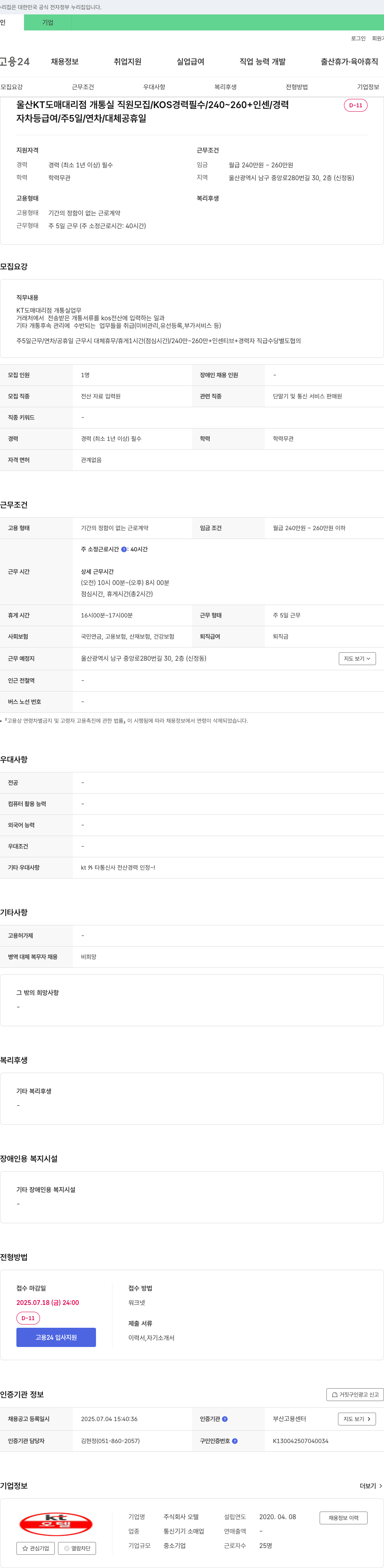Click the star icon on 관심기업
Image resolution: width=384 pixels, height=1568 pixels.
tap(25, 1548)
